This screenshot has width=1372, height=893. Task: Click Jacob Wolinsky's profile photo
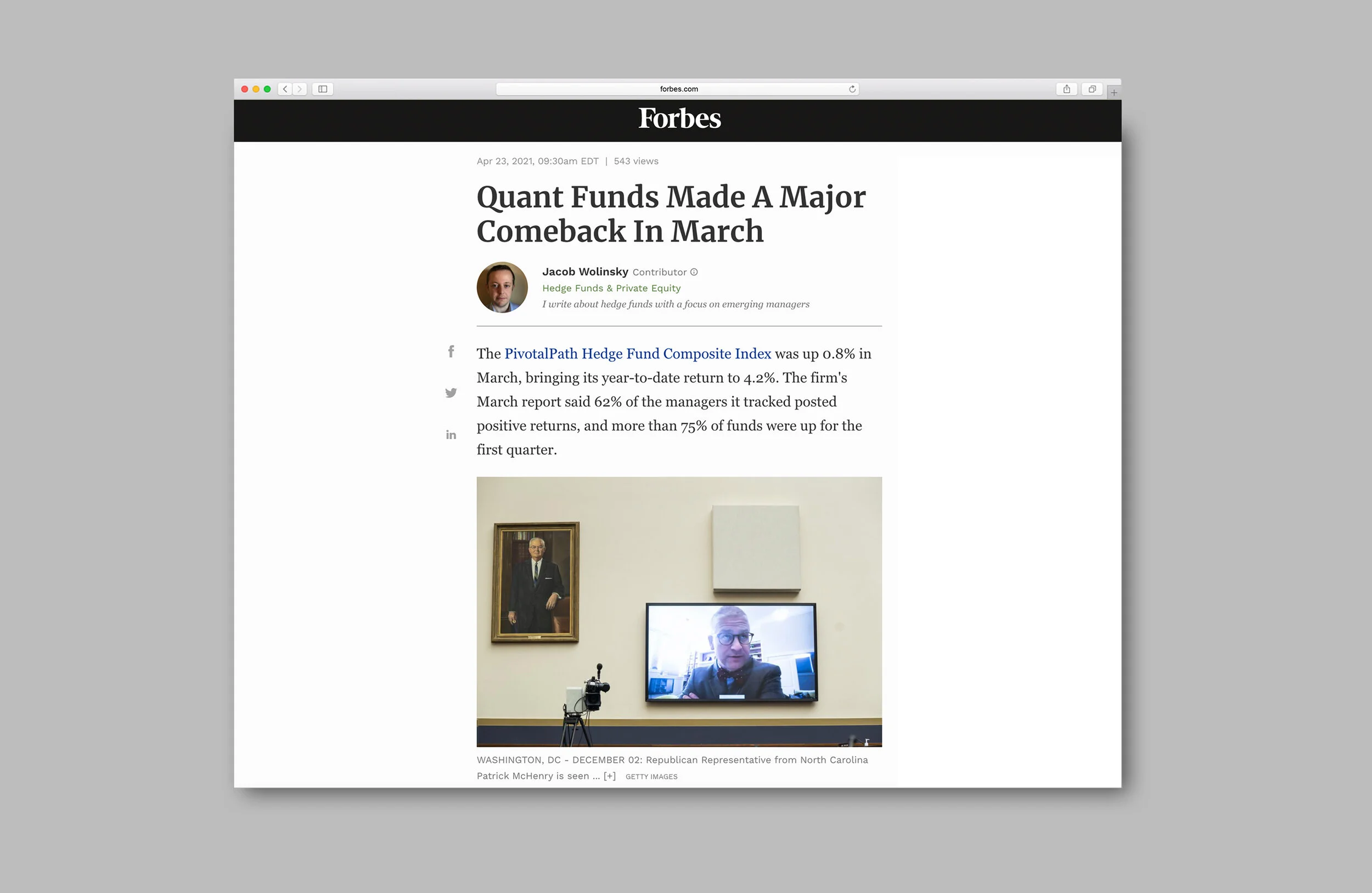(502, 287)
